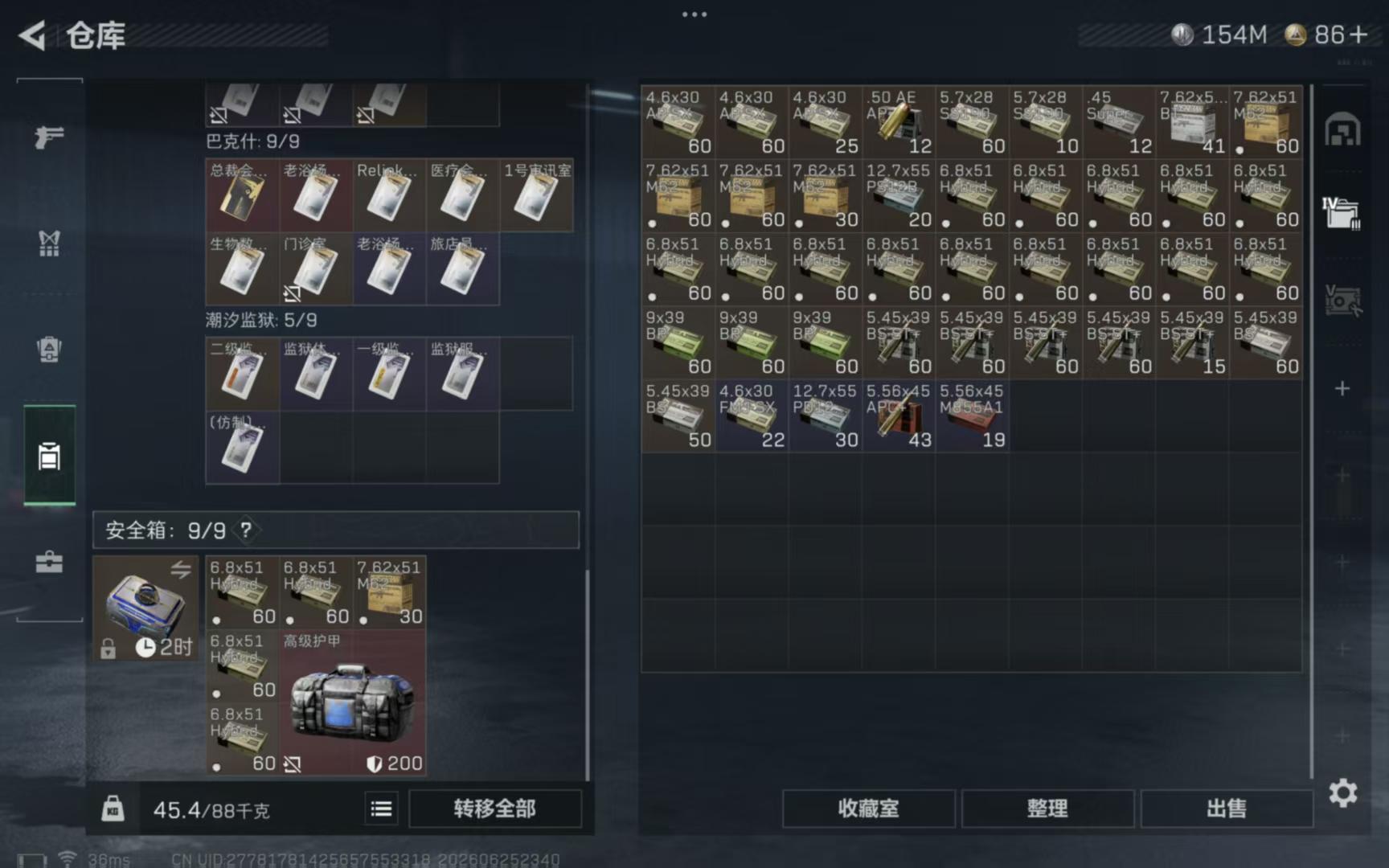Select the 7.62x5... ammo stack of 41
1389x868 pixels.
[1193, 122]
